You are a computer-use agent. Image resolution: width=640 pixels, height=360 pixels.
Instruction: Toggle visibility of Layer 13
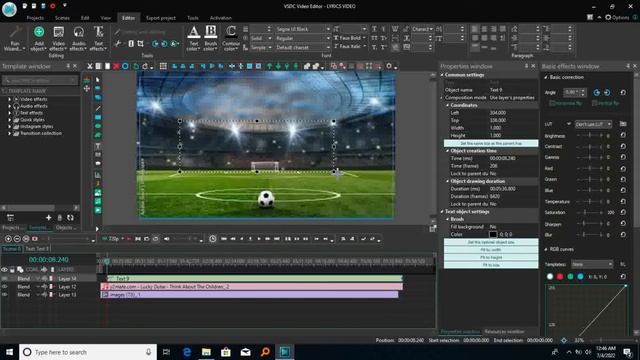click(4, 294)
